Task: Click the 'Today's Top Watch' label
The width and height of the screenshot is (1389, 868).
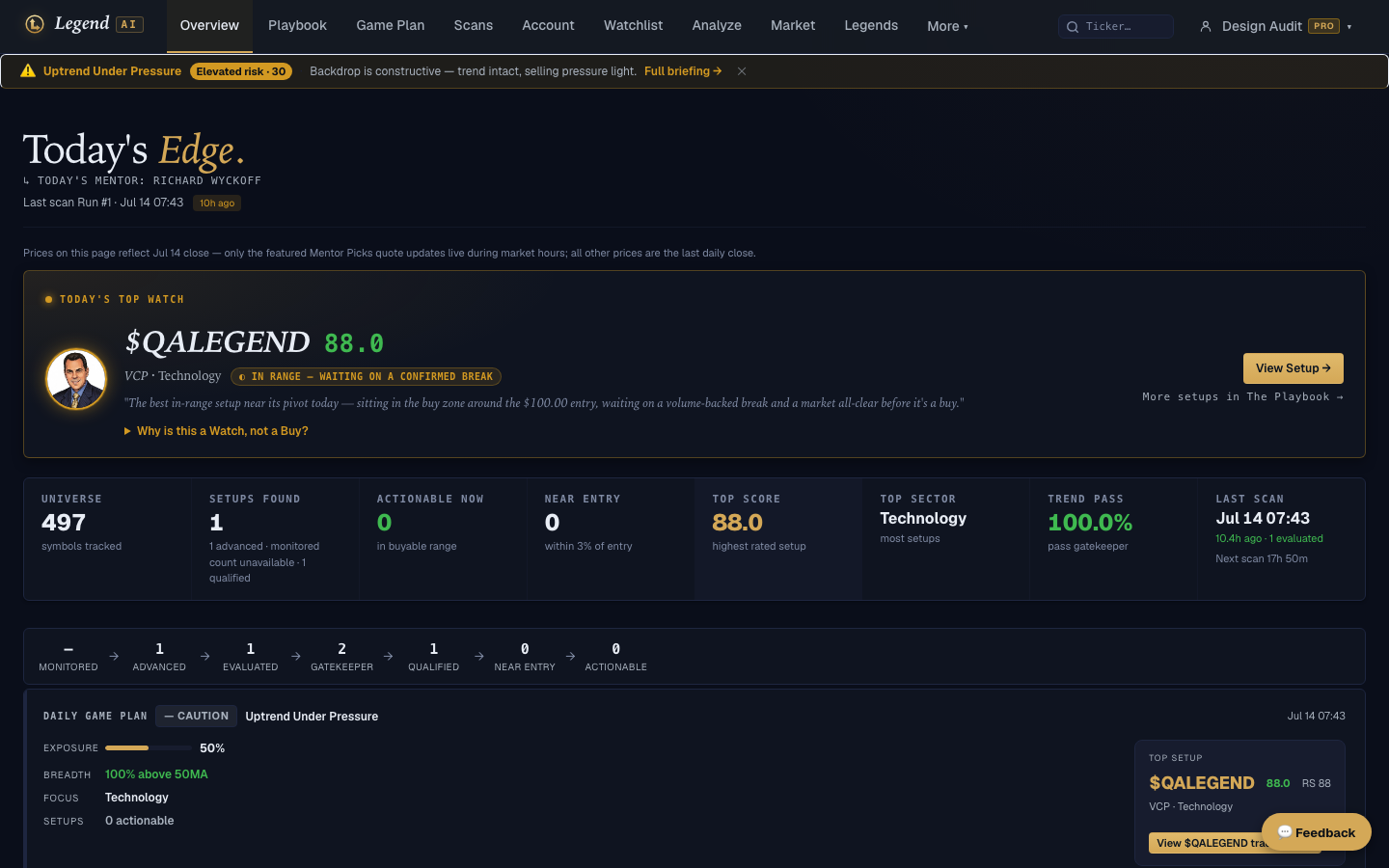Action: click(x=122, y=299)
